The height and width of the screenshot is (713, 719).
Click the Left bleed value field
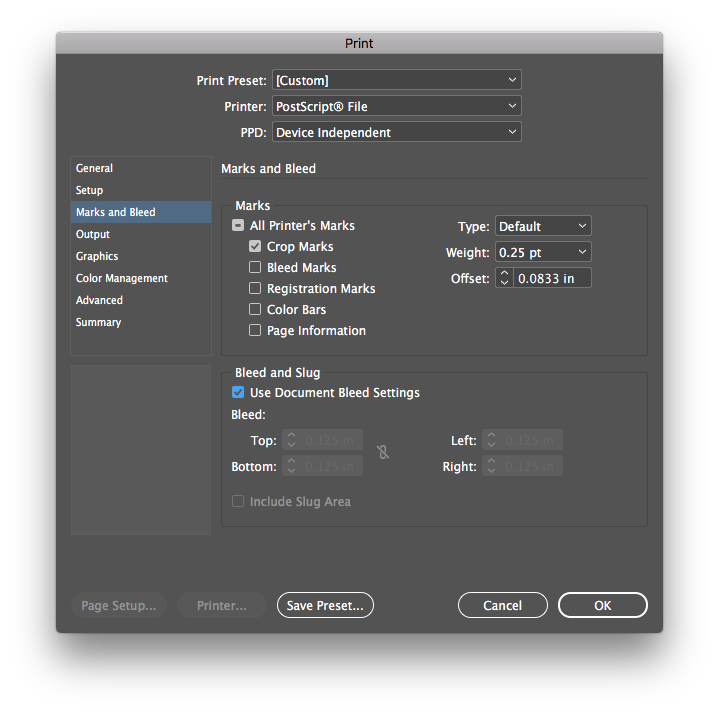531,440
